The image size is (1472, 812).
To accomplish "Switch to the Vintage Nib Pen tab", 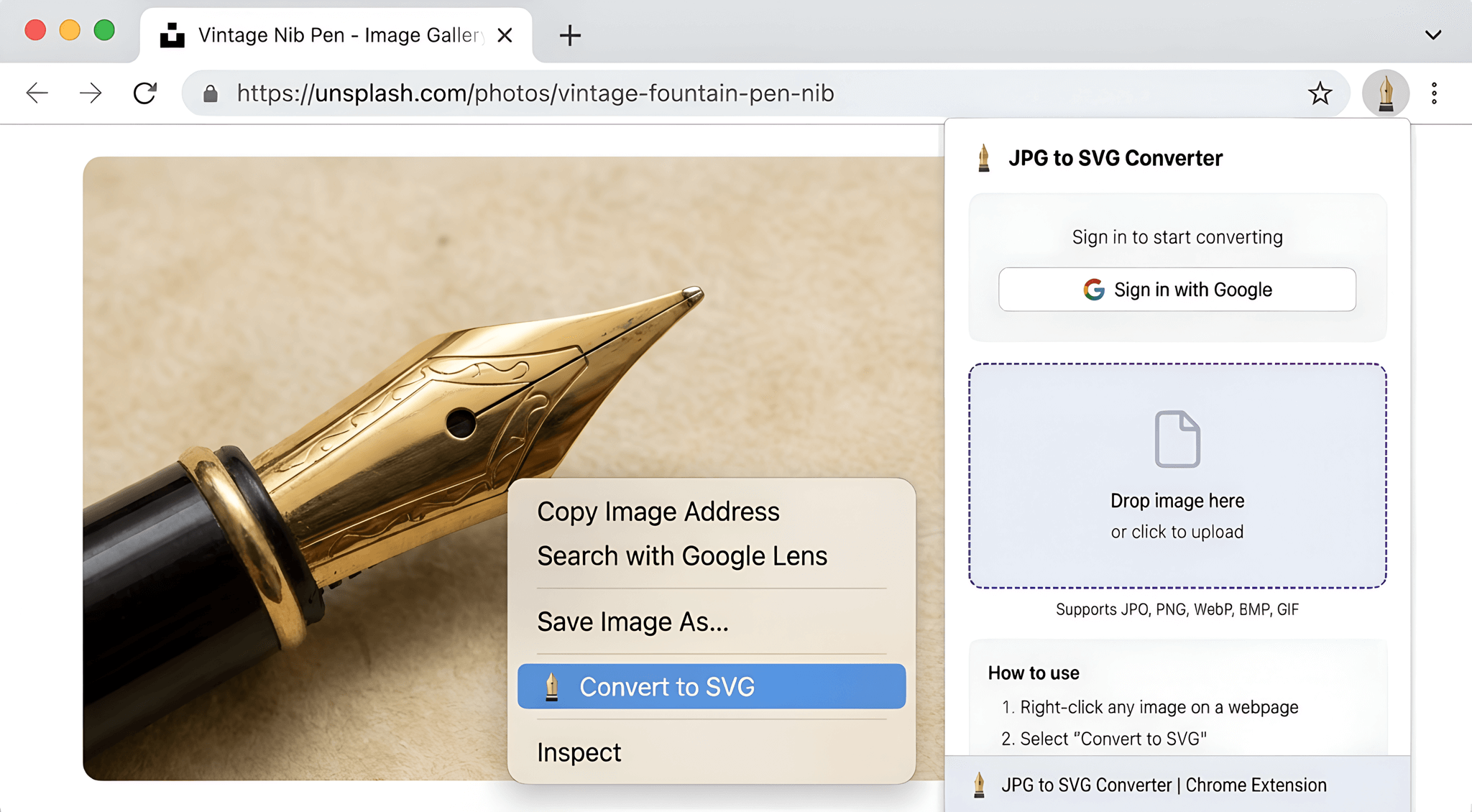I will point(323,34).
